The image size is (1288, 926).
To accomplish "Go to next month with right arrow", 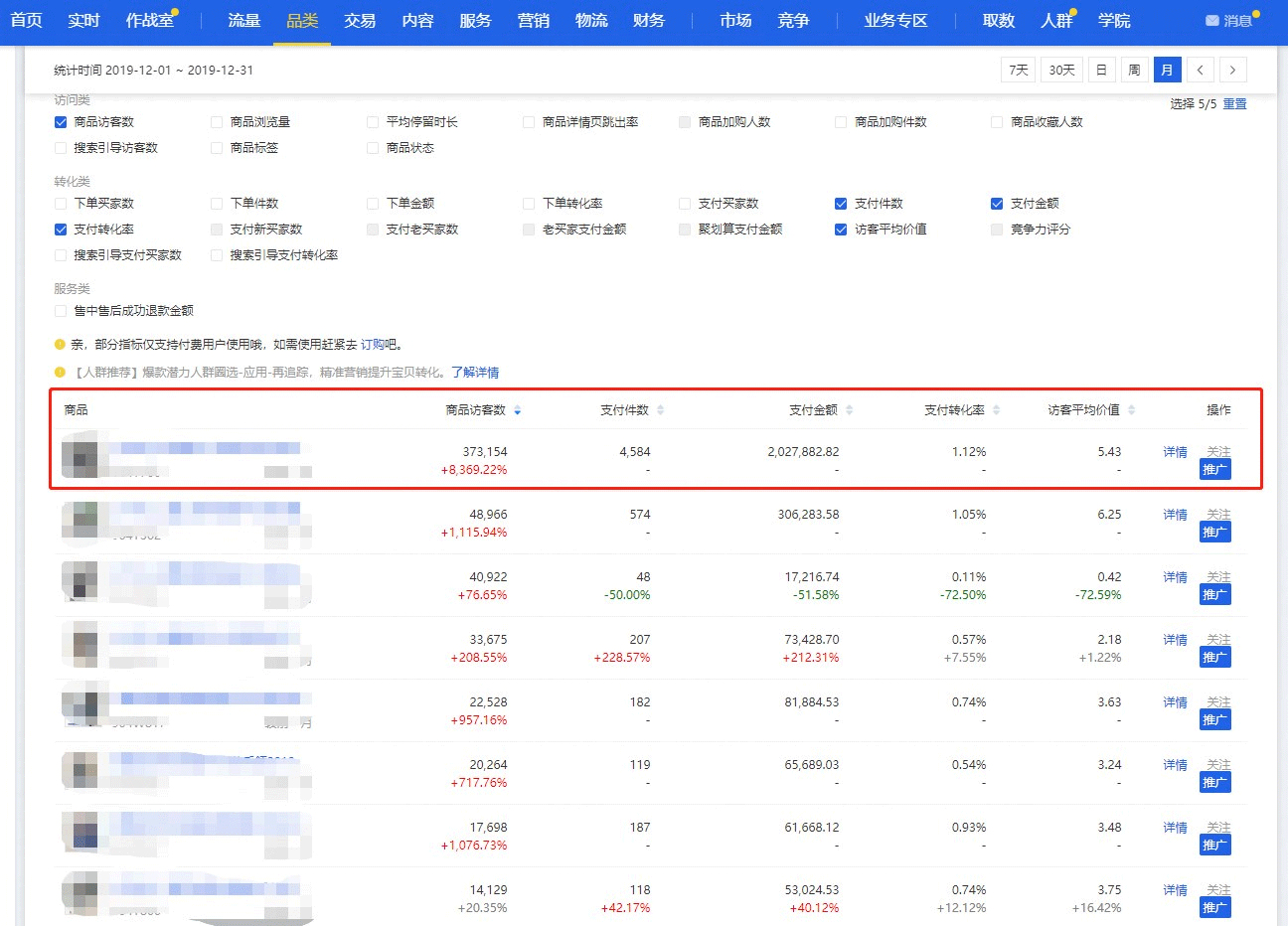I will (x=1232, y=70).
